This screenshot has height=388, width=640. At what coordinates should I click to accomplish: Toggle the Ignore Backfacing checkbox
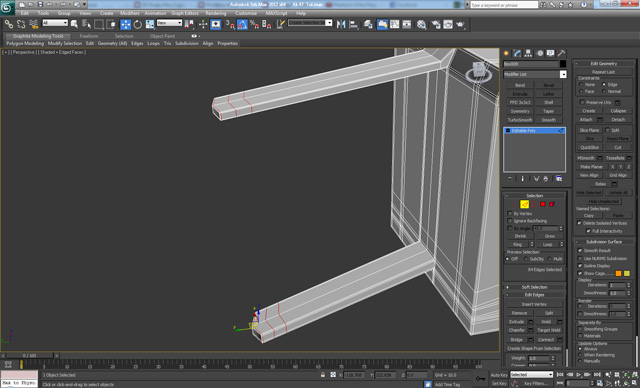tap(509, 221)
